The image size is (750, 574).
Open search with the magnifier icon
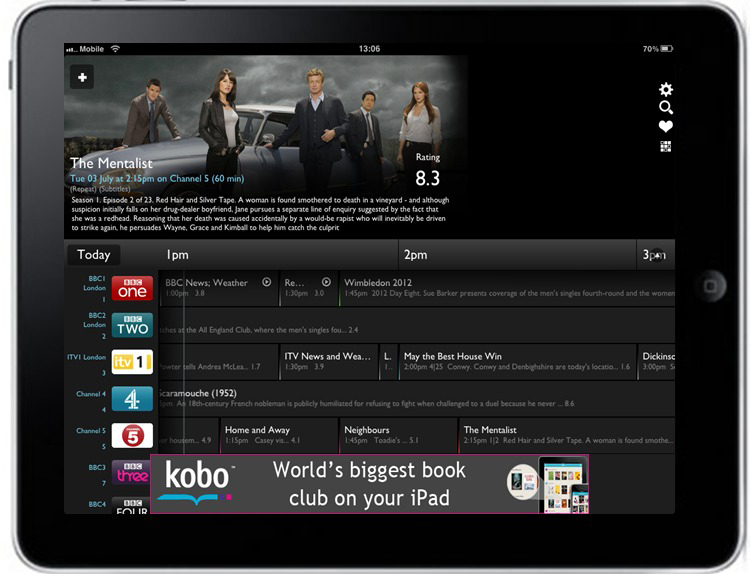pos(666,108)
